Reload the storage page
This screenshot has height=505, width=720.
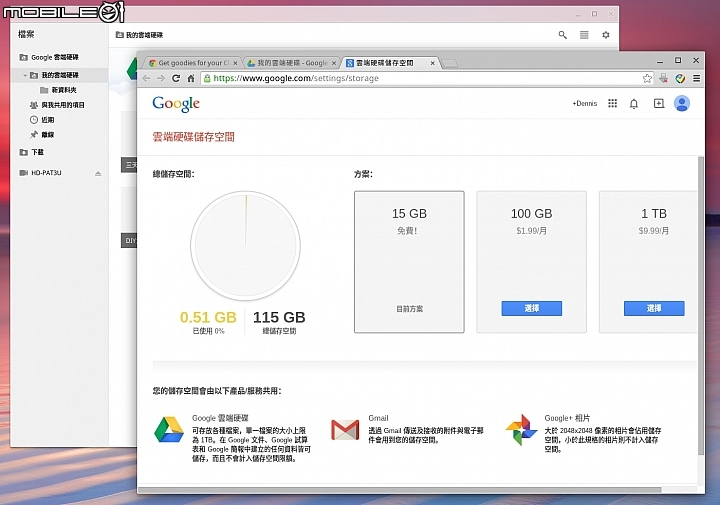pyautogui.click(x=176, y=79)
